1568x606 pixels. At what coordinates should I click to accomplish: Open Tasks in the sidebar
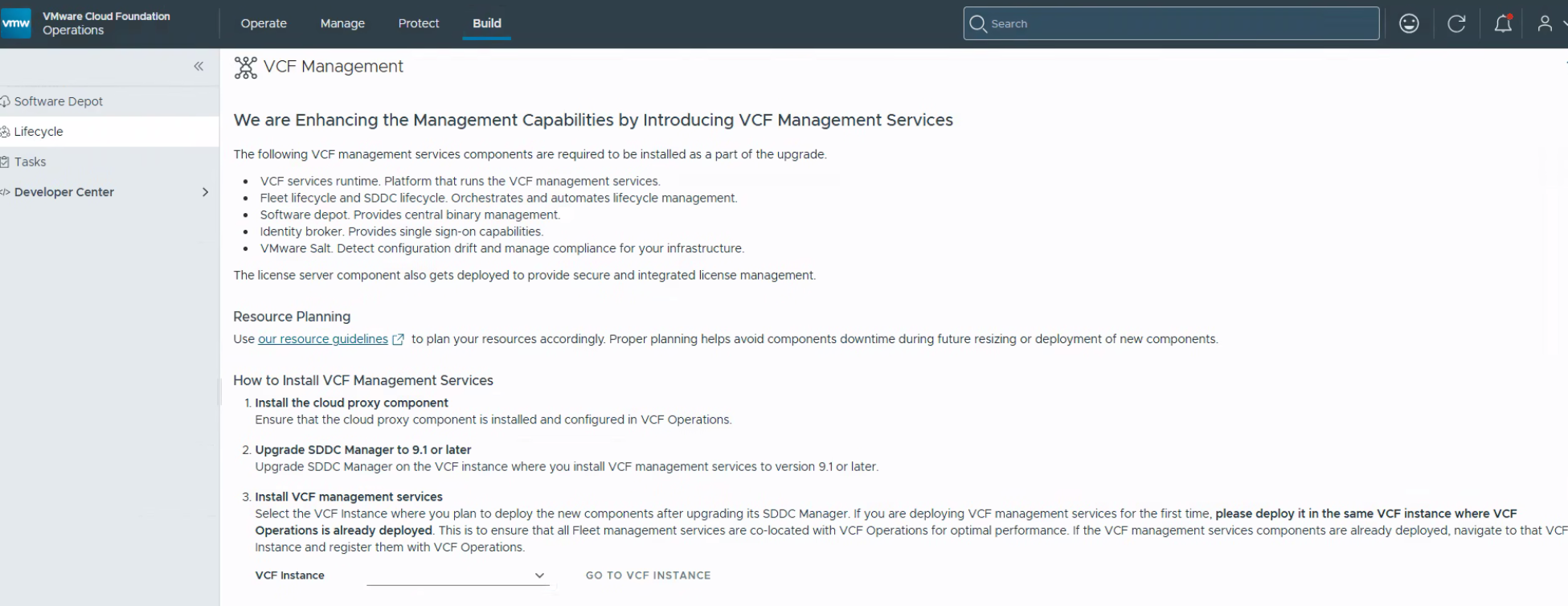[30, 162]
